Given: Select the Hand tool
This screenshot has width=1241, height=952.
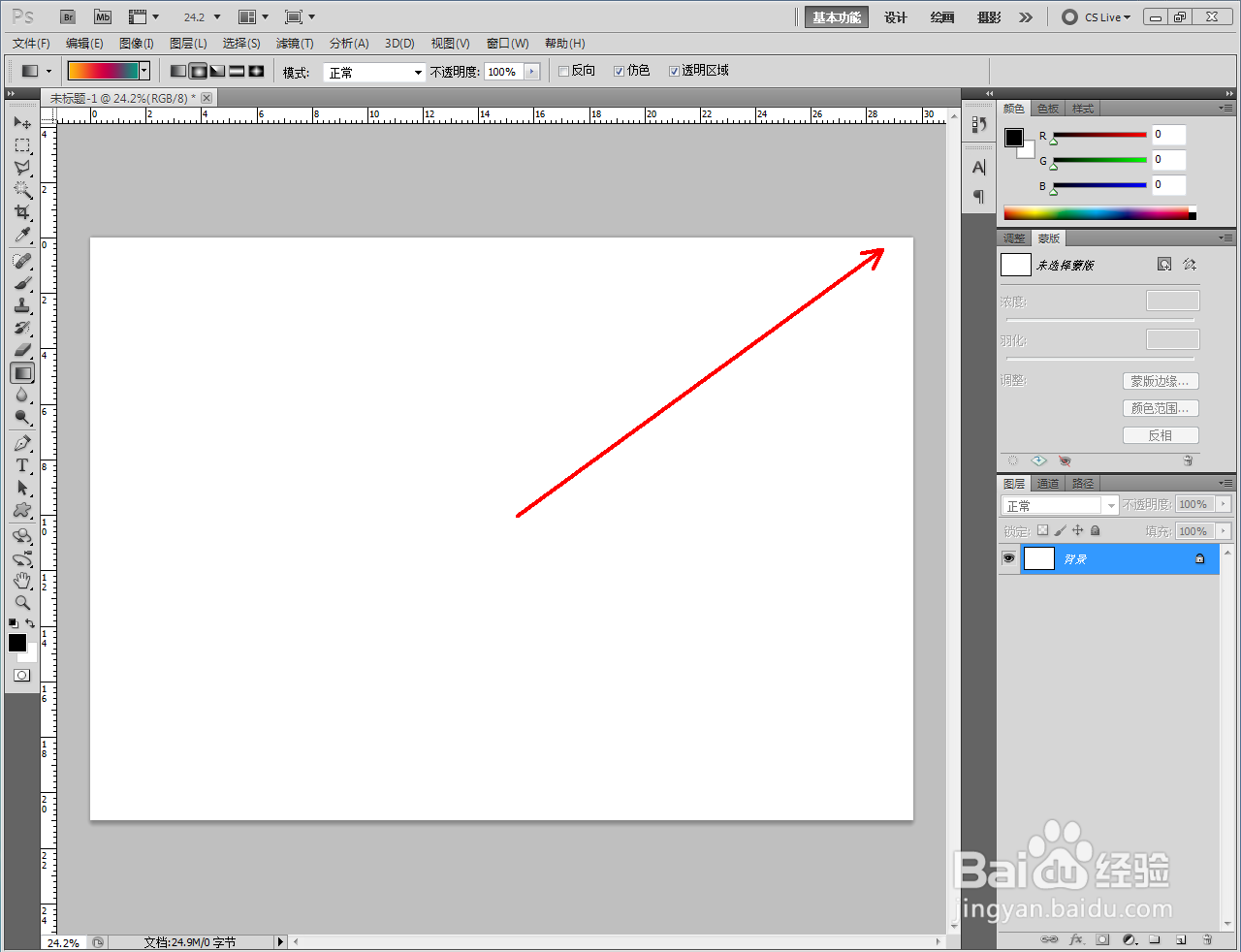Looking at the screenshot, I should pyautogui.click(x=22, y=581).
